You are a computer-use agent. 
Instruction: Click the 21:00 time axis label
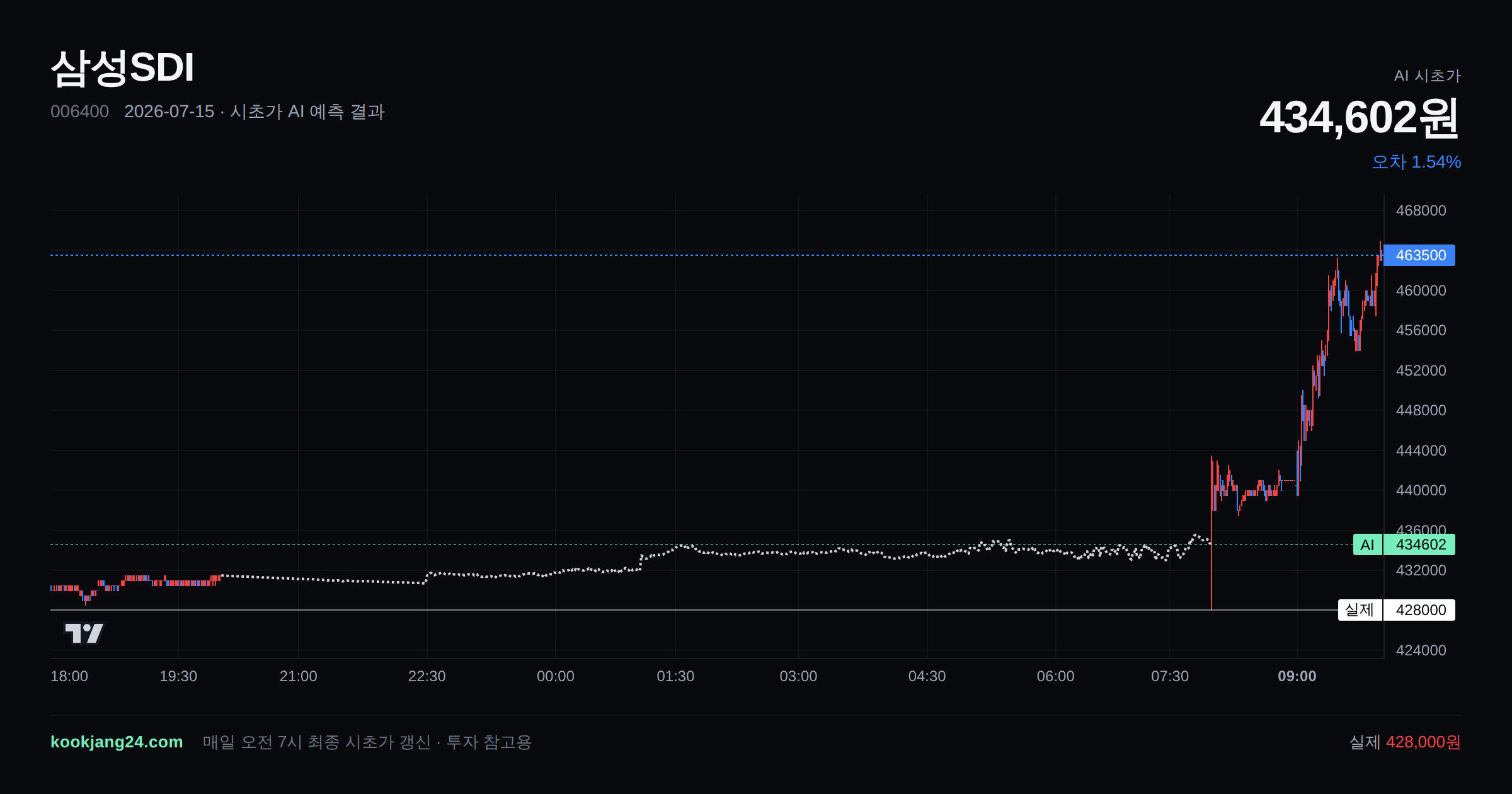pos(299,676)
